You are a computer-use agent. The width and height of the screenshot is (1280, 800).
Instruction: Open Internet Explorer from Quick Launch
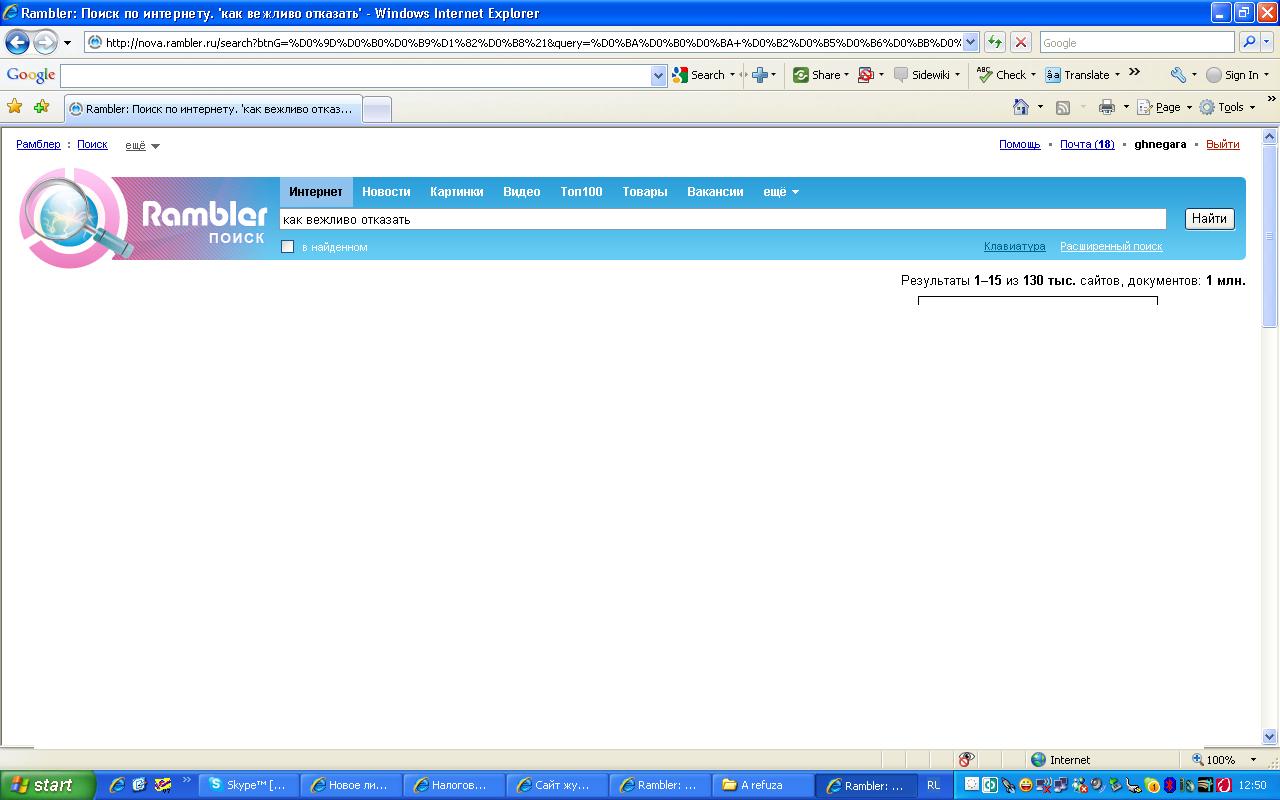click(x=117, y=785)
